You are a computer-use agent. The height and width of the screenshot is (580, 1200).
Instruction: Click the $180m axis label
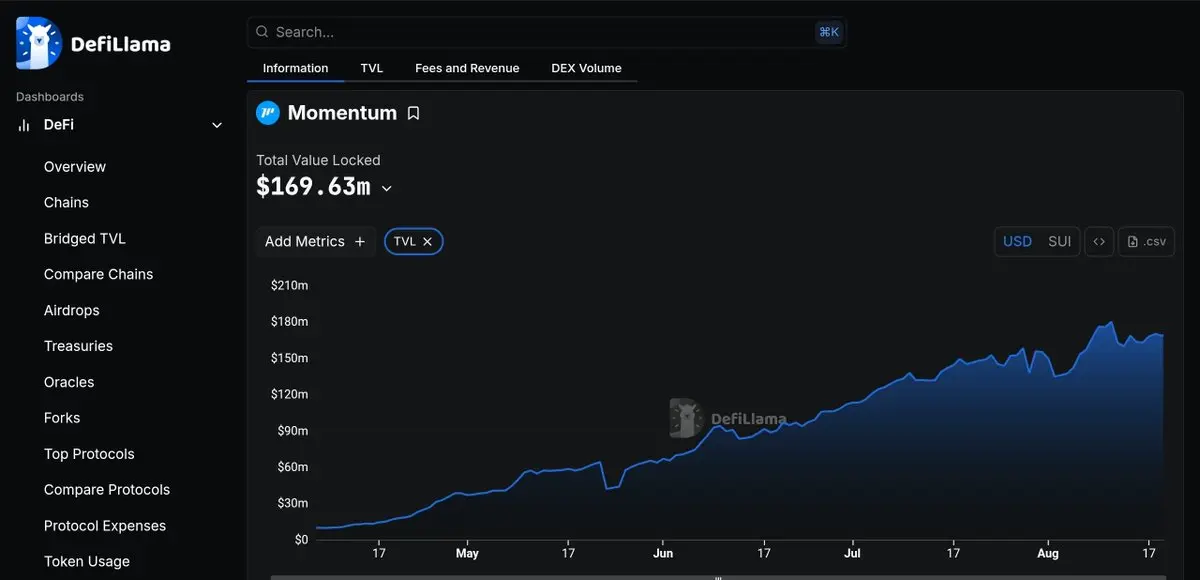(x=289, y=321)
